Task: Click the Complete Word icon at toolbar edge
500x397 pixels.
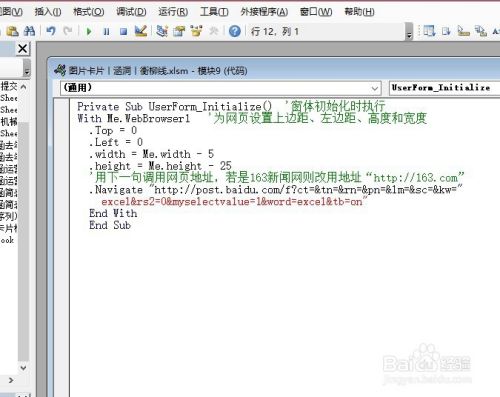Action: coord(496,31)
